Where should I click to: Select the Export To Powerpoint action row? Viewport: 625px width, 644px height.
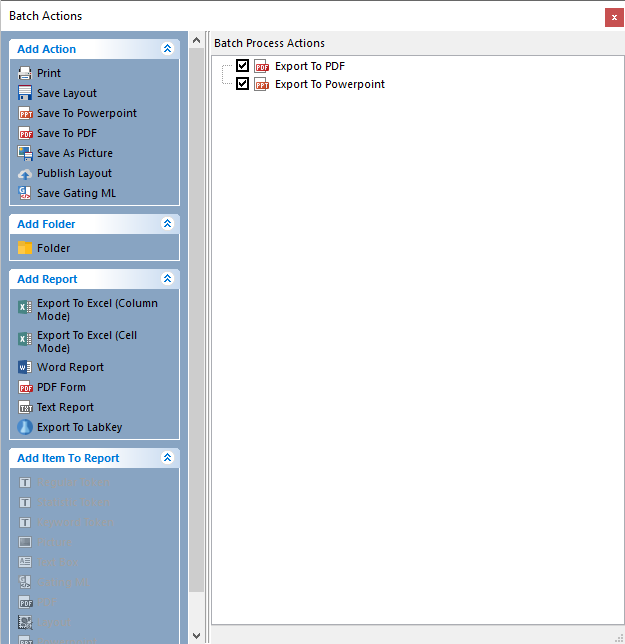pos(329,84)
